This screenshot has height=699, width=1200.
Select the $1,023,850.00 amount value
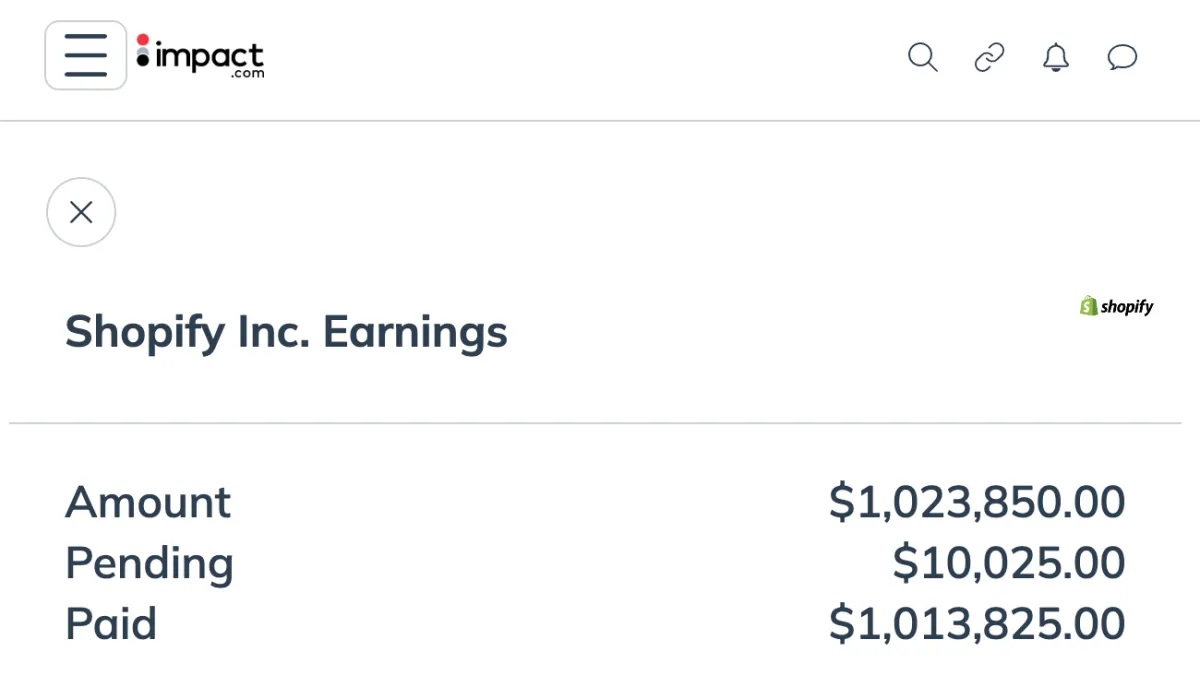tap(977, 502)
